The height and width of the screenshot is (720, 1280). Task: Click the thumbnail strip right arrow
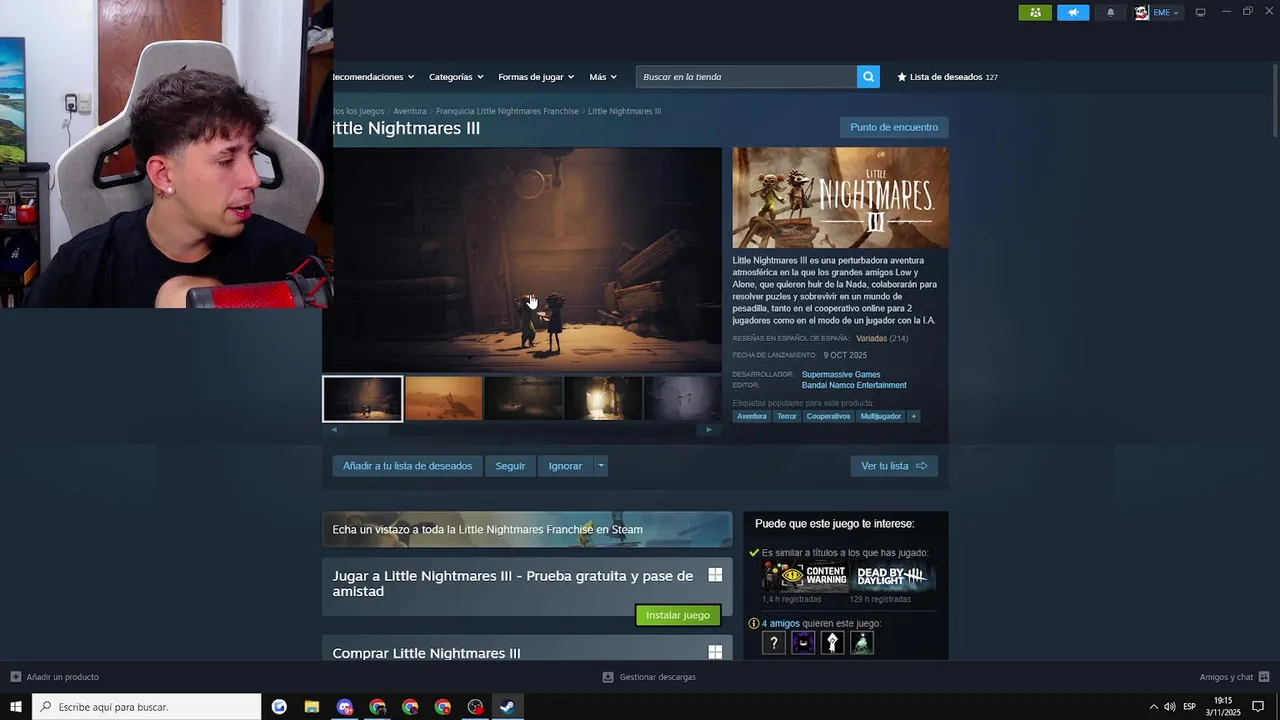(x=709, y=430)
